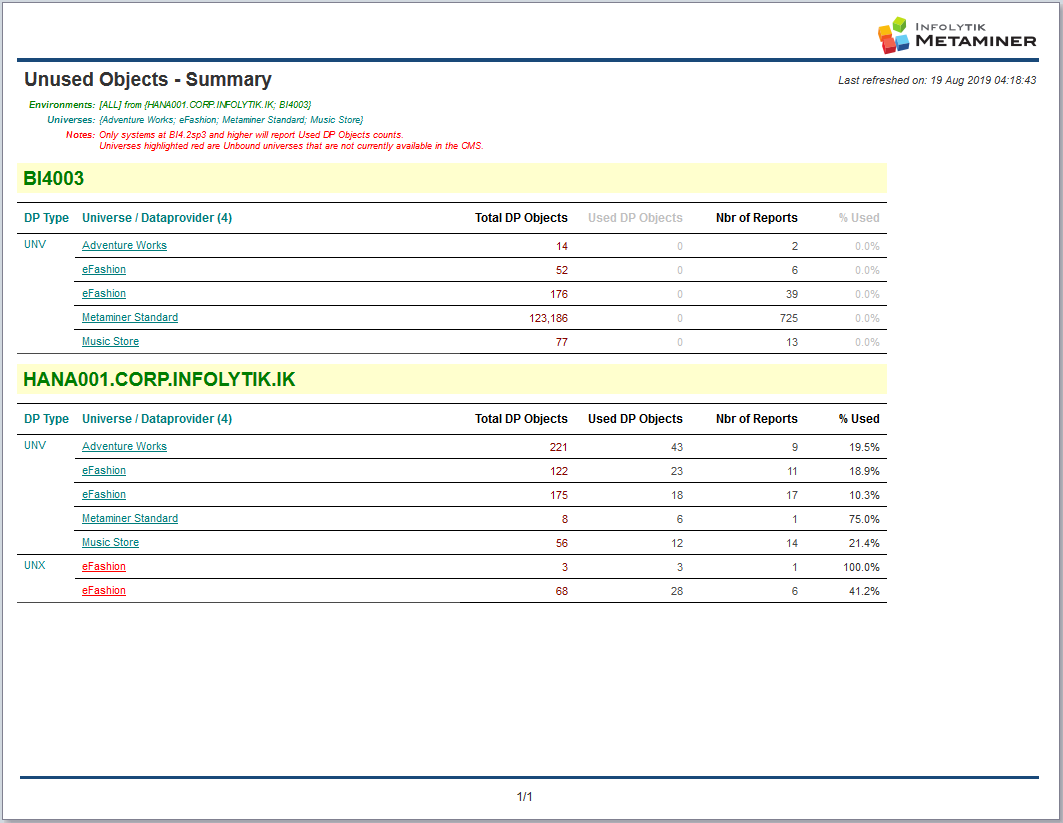Open Adventure Works link under HANA001
The height and width of the screenshot is (823, 1063).
124,446
